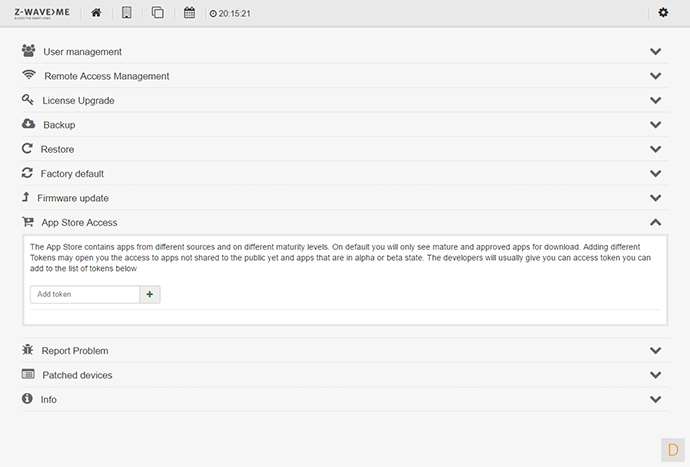This screenshot has height=467, width=690.
Task: Collapse the App Store Access section
Action: point(655,222)
